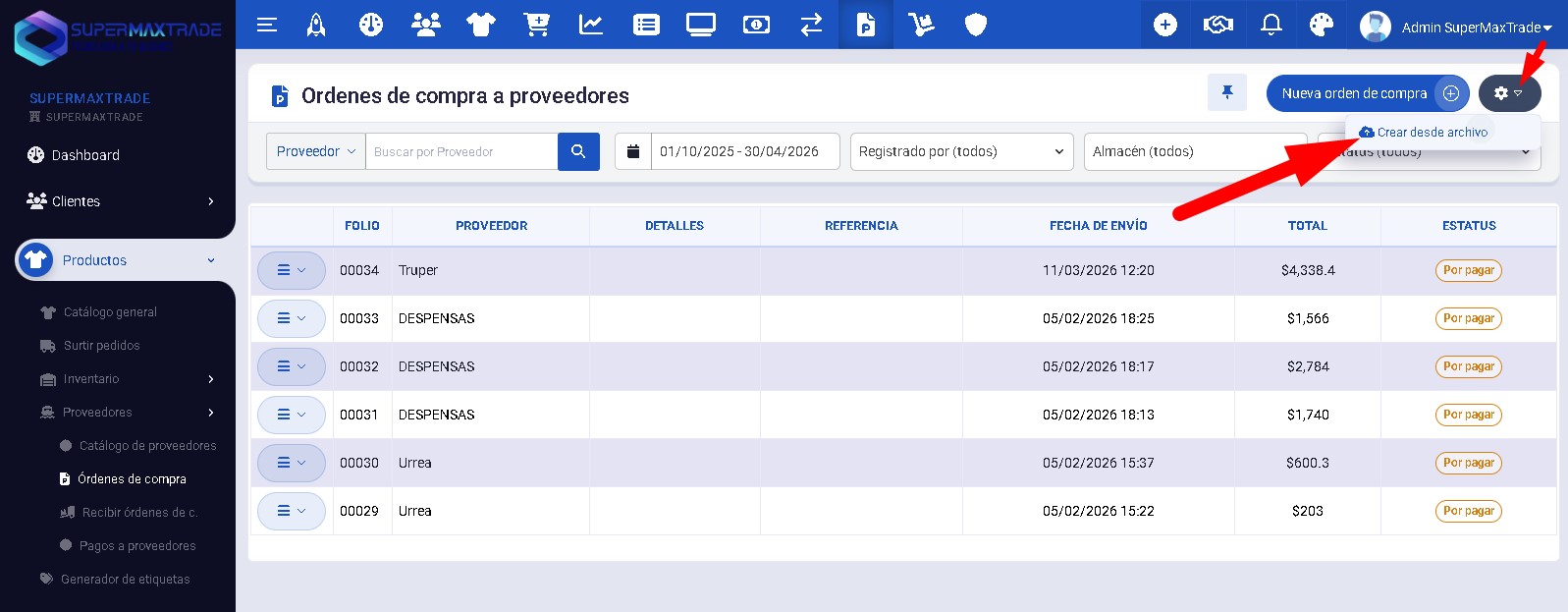
Task: Click the notifications bell icon
Action: point(1271,26)
